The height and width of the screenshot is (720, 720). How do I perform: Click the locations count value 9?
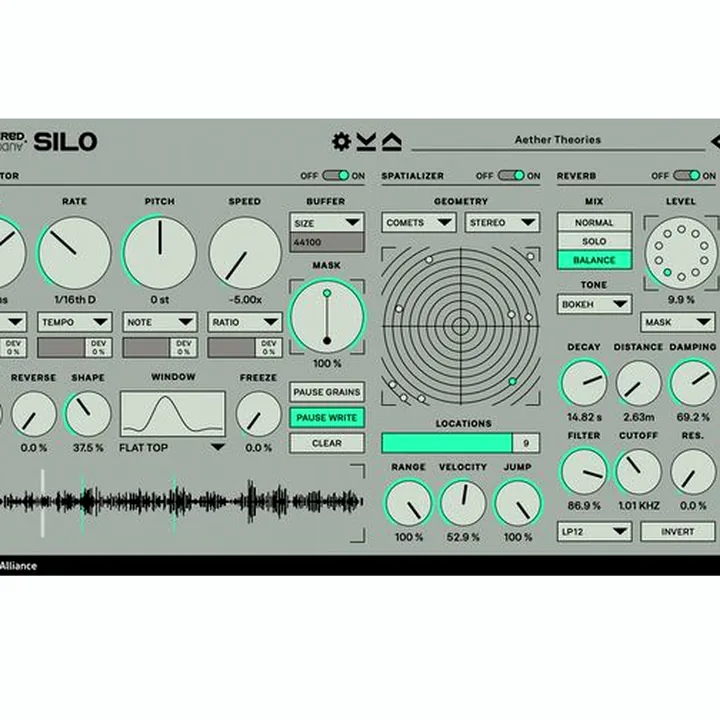tap(526, 443)
